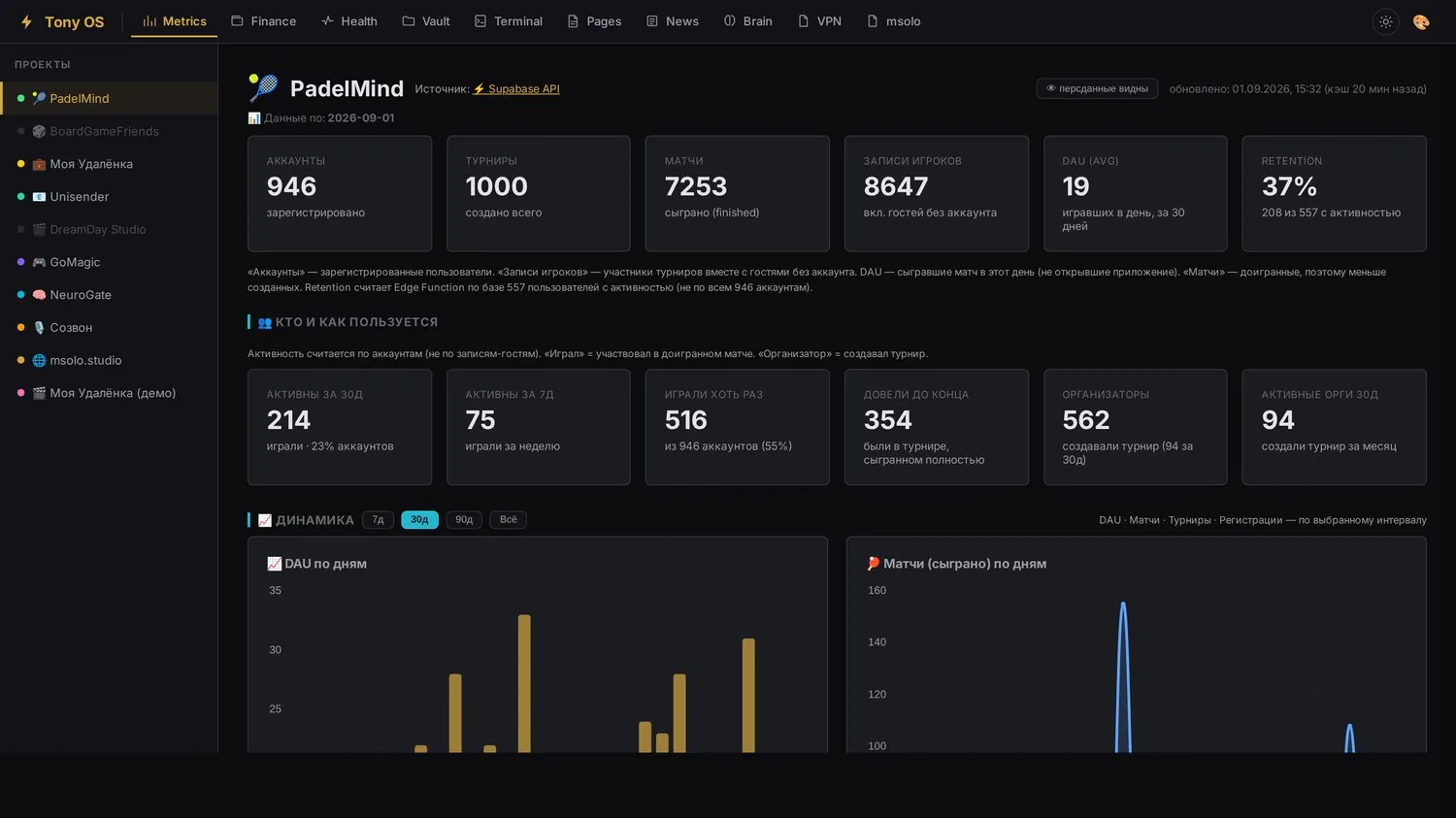1456x818 pixels.
Task: Click the Турниры card value 1000
Action: pyautogui.click(x=496, y=186)
